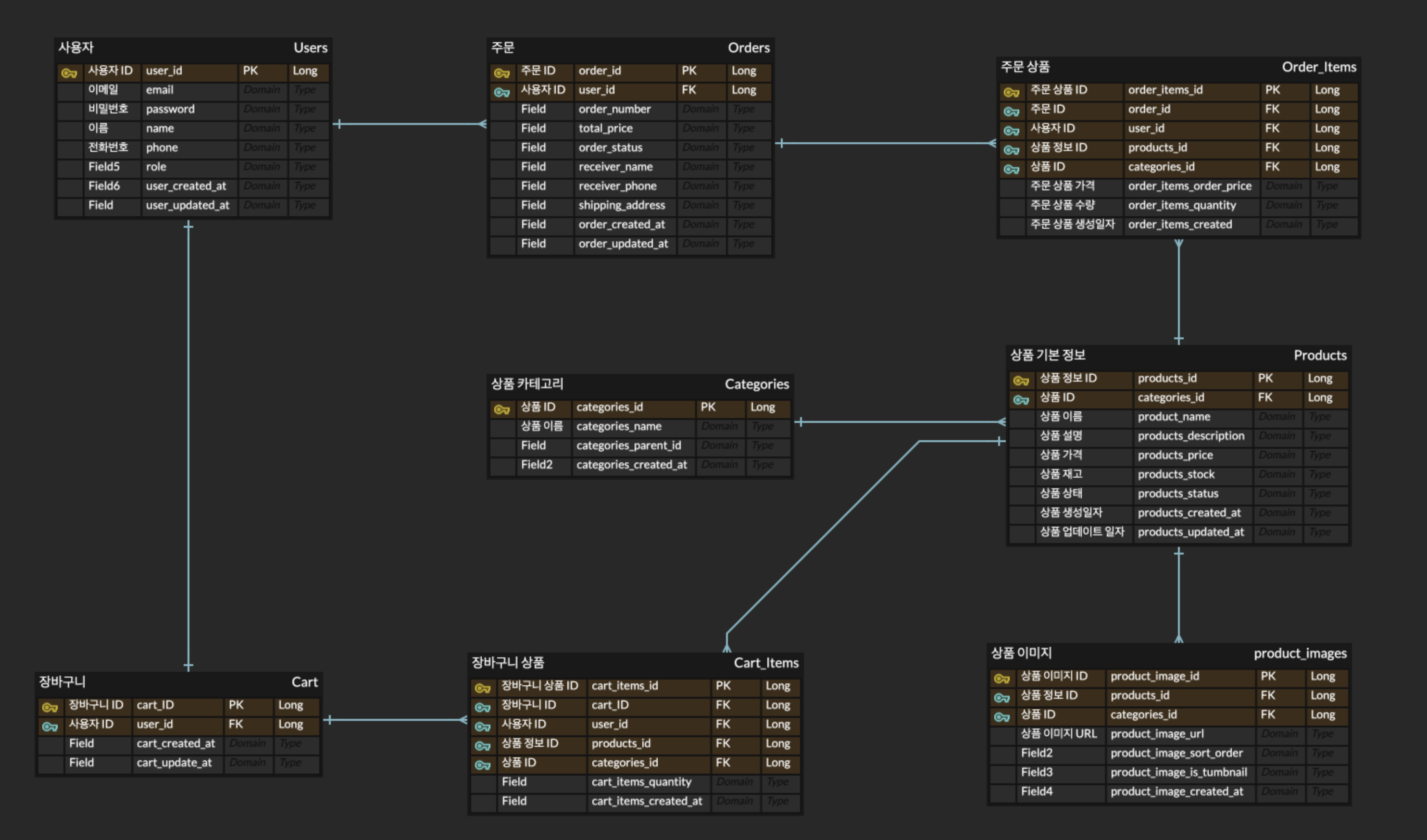Select the yellow key icon beside cart_items_id
Image resolution: width=1427 pixels, height=840 pixels.
click(x=482, y=688)
